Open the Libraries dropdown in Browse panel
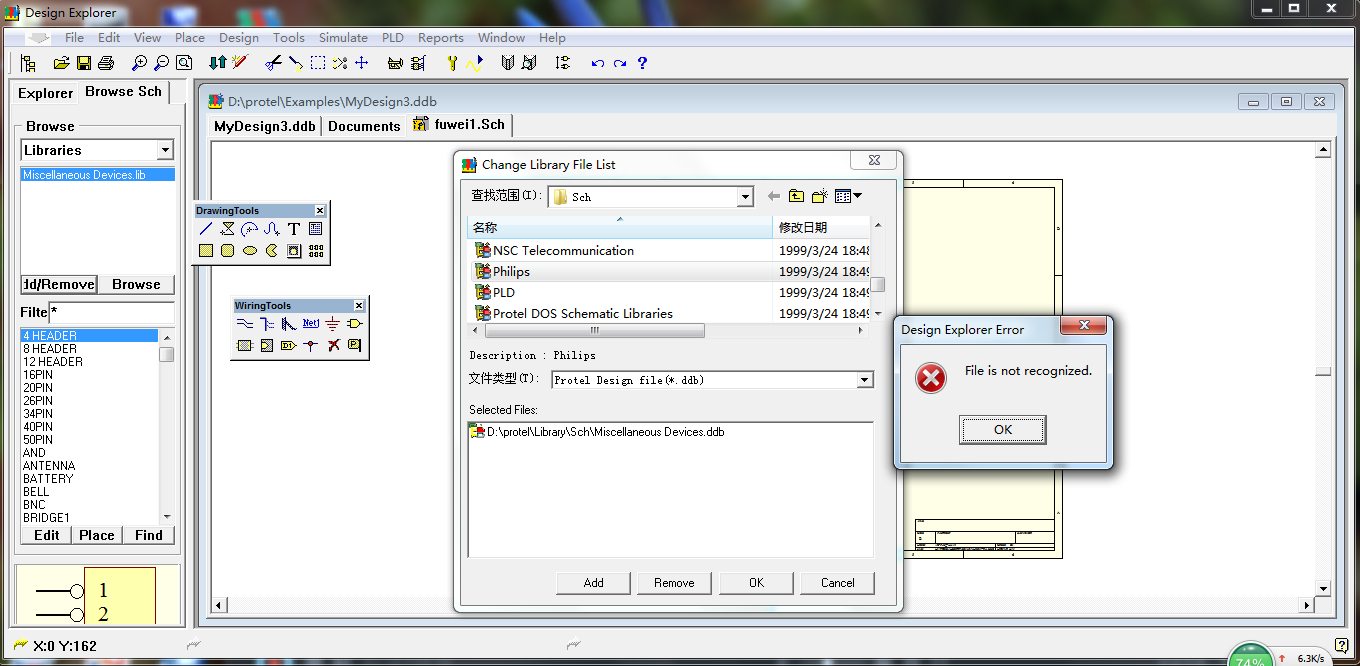The height and width of the screenshot is (666, 1360). [165, 150]
